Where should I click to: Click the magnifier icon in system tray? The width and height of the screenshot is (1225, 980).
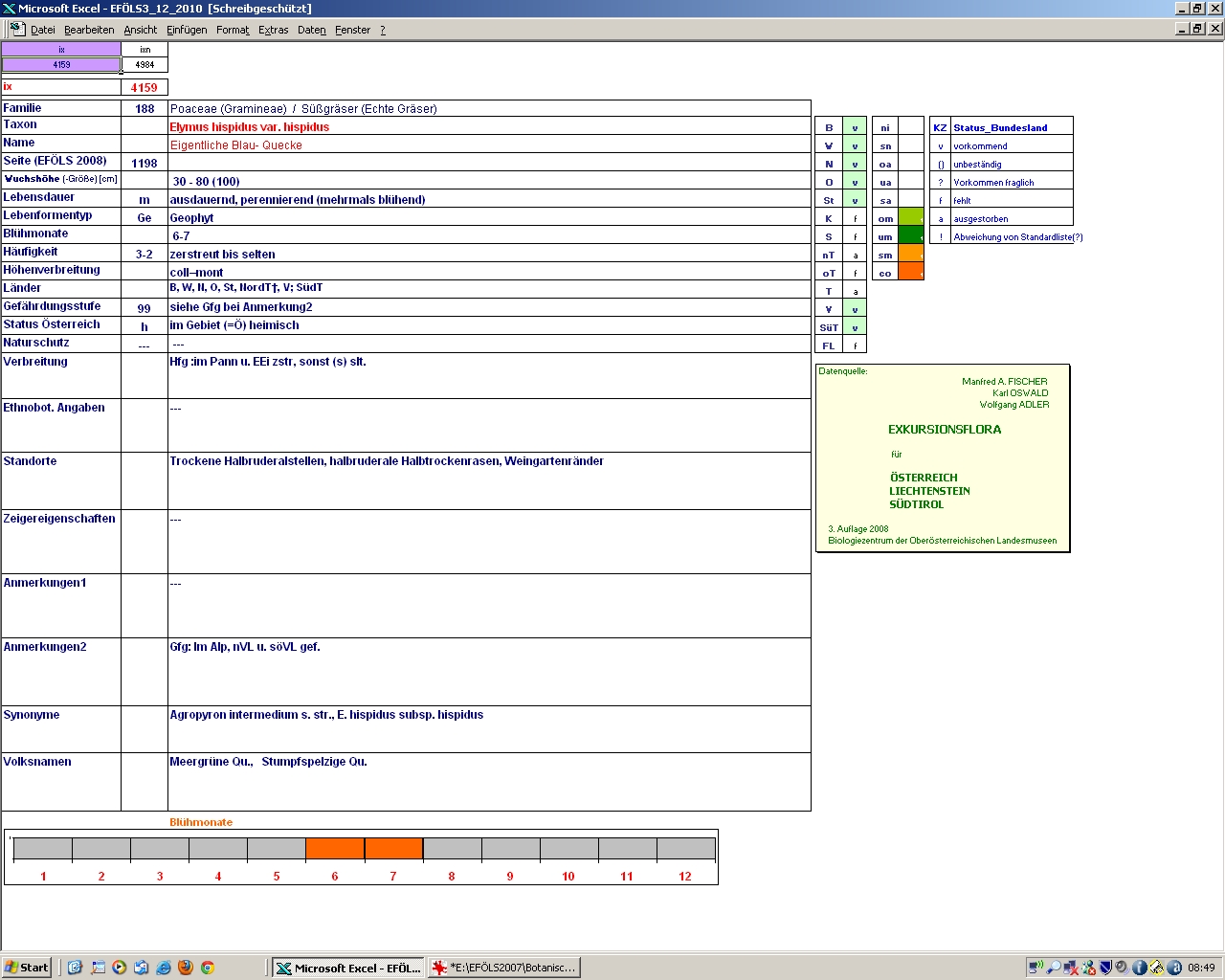(1054, 968)
